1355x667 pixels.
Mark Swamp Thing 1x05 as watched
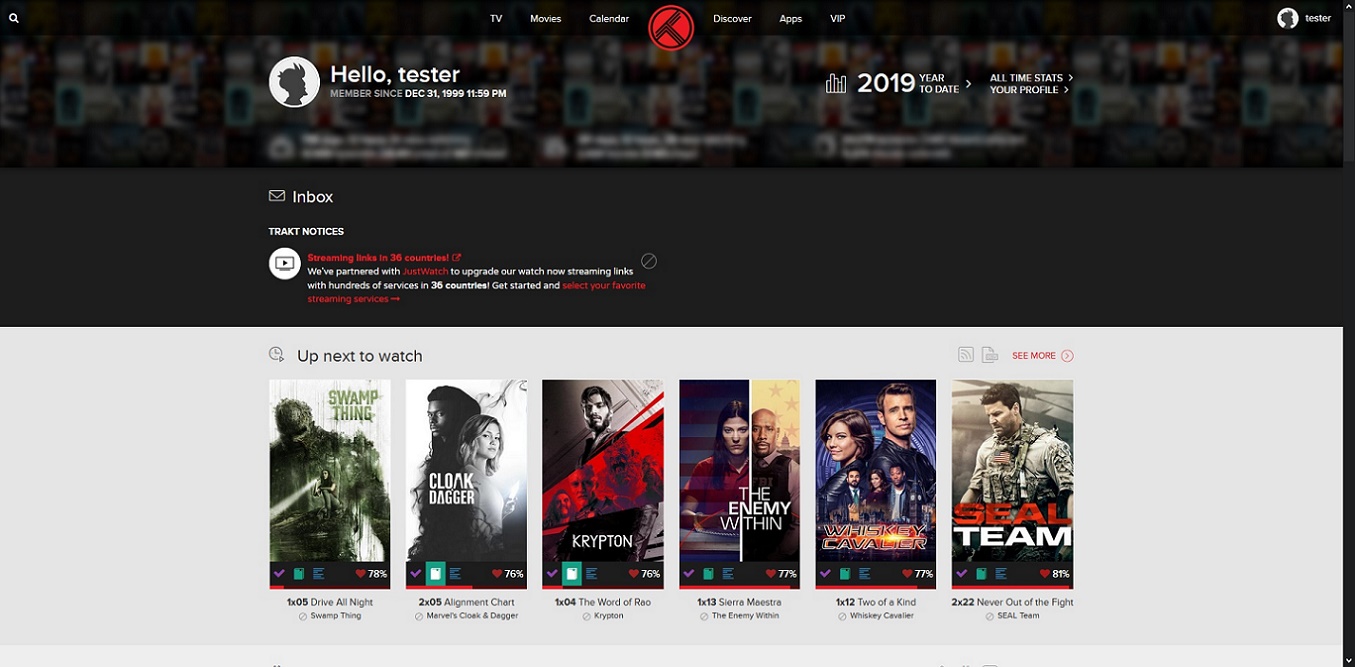279,574
